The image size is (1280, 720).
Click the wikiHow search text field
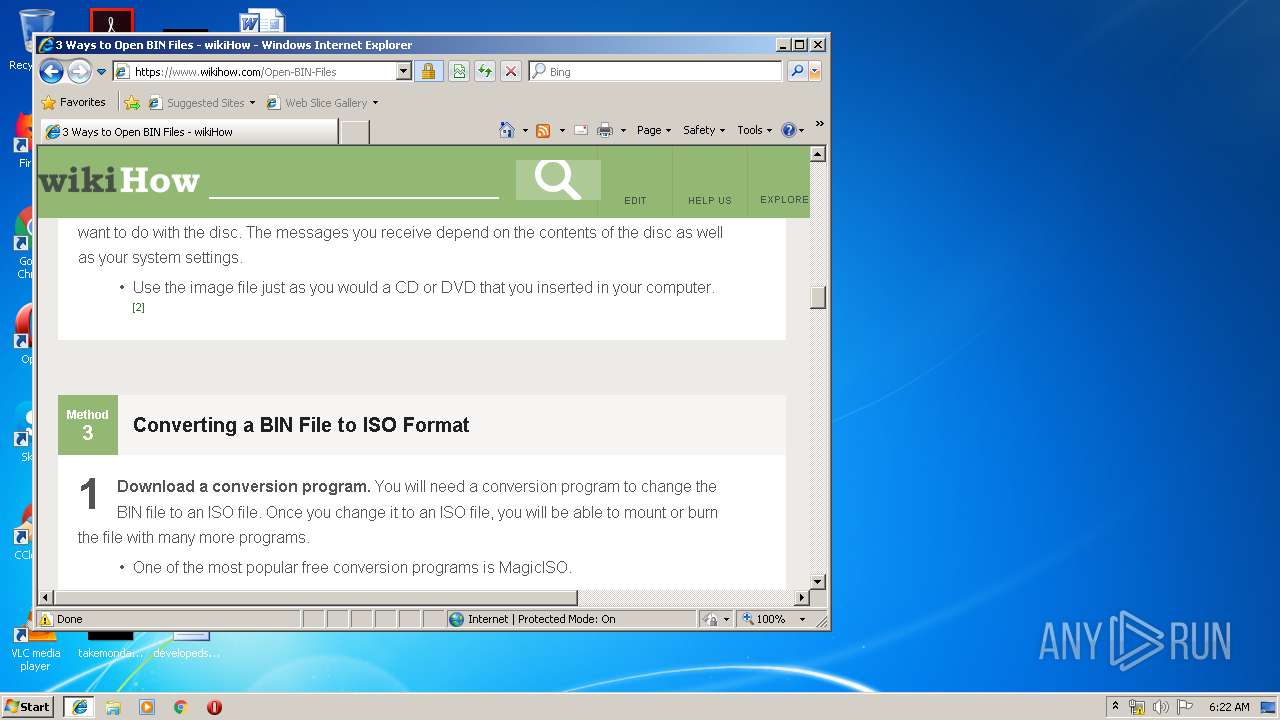(353, 180)
